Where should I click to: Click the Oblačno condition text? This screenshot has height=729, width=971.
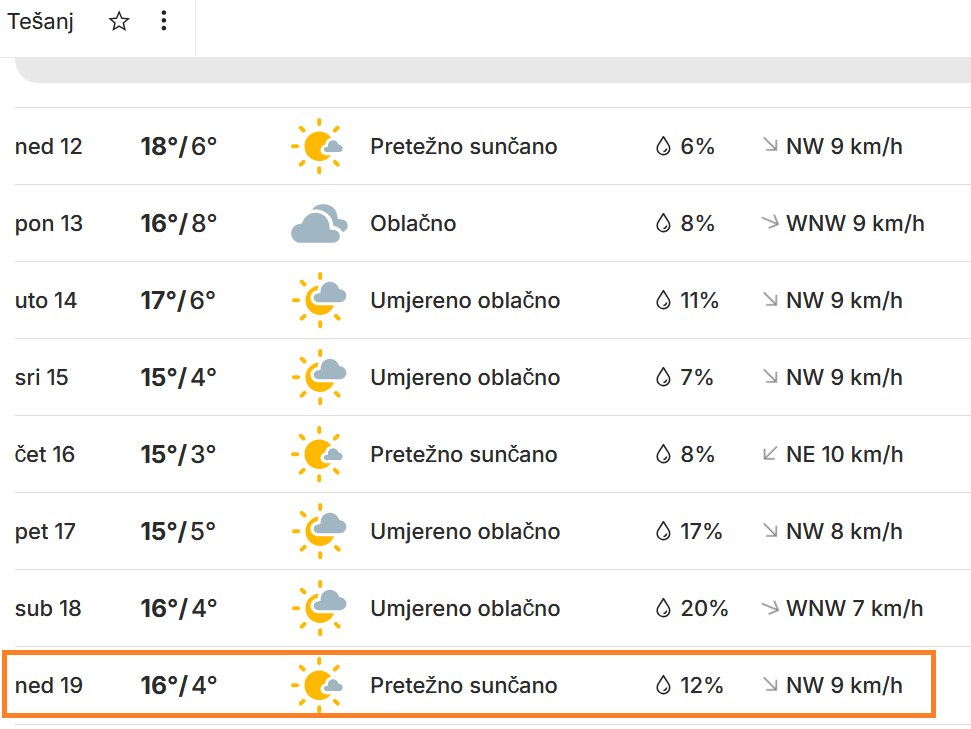(413, 224)
